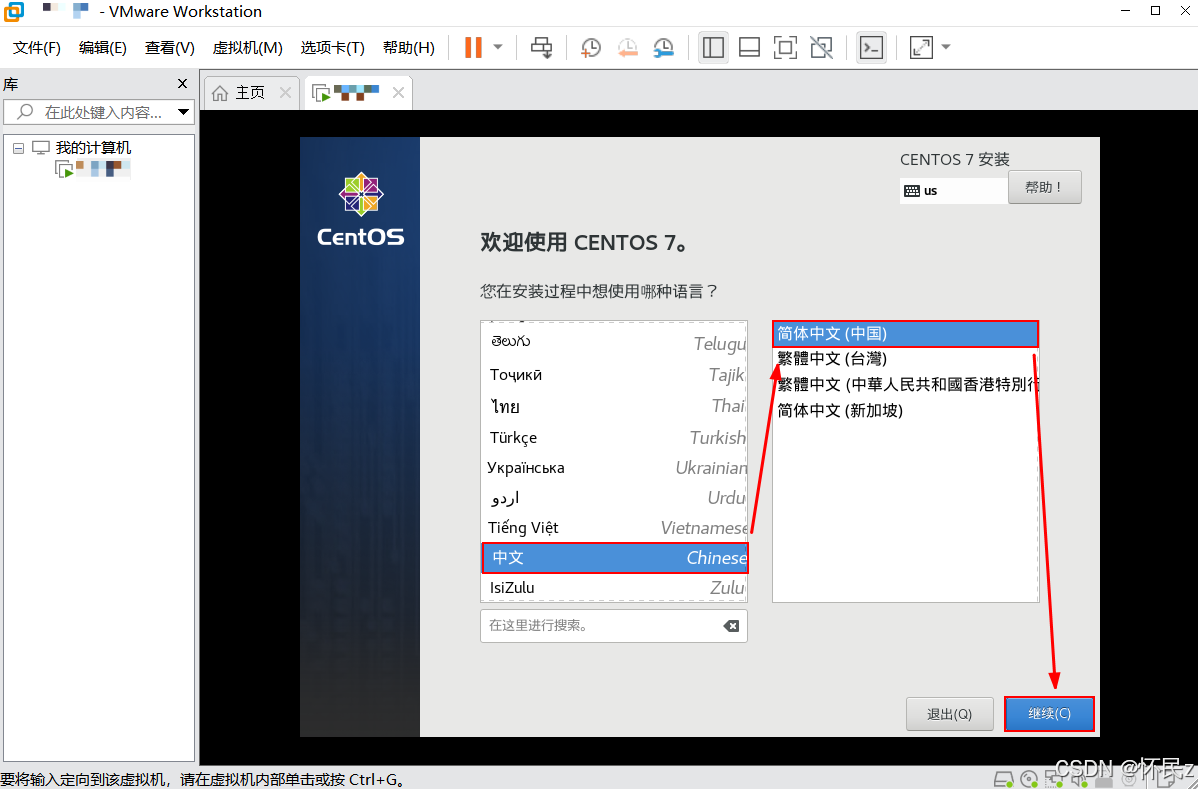Choose 繁體中文 (台灣) locale
This screenshot has width=1198, height=789.
[x=905, y=359]
